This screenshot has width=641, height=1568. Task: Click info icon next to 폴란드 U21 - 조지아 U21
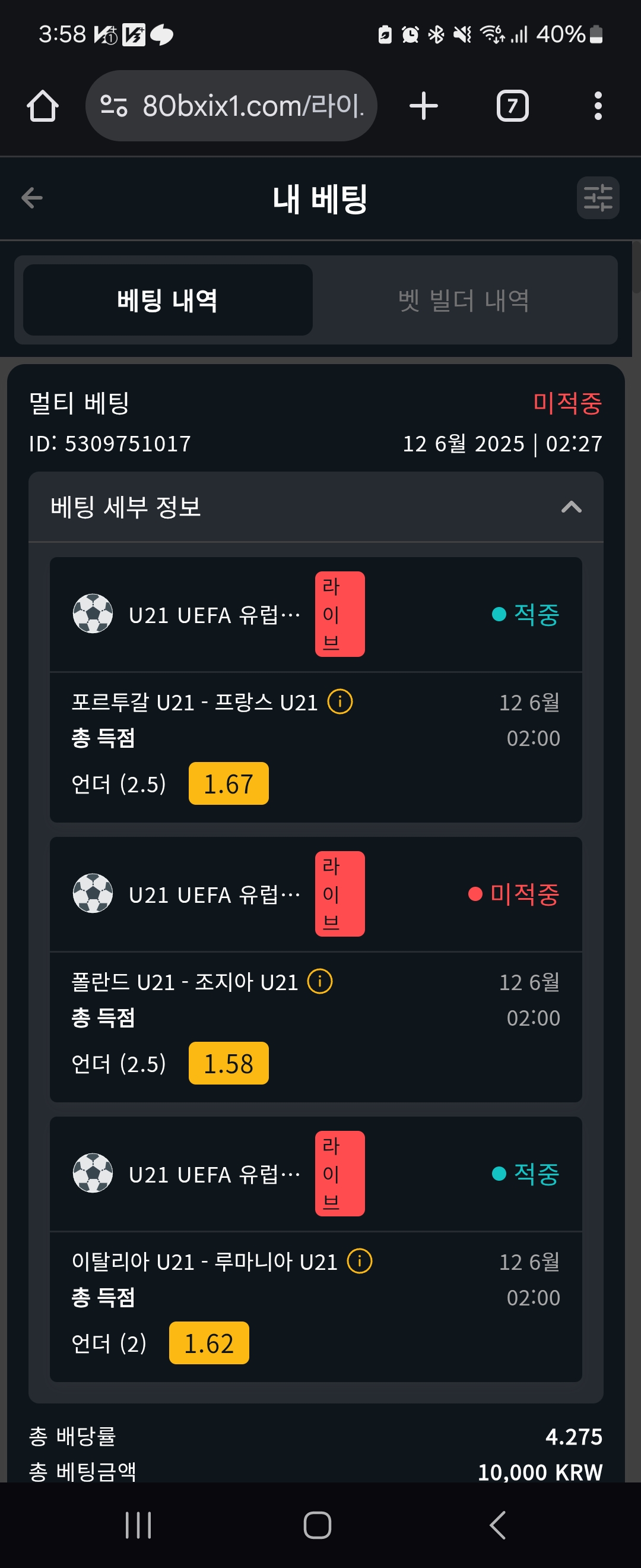click(320, 982)
